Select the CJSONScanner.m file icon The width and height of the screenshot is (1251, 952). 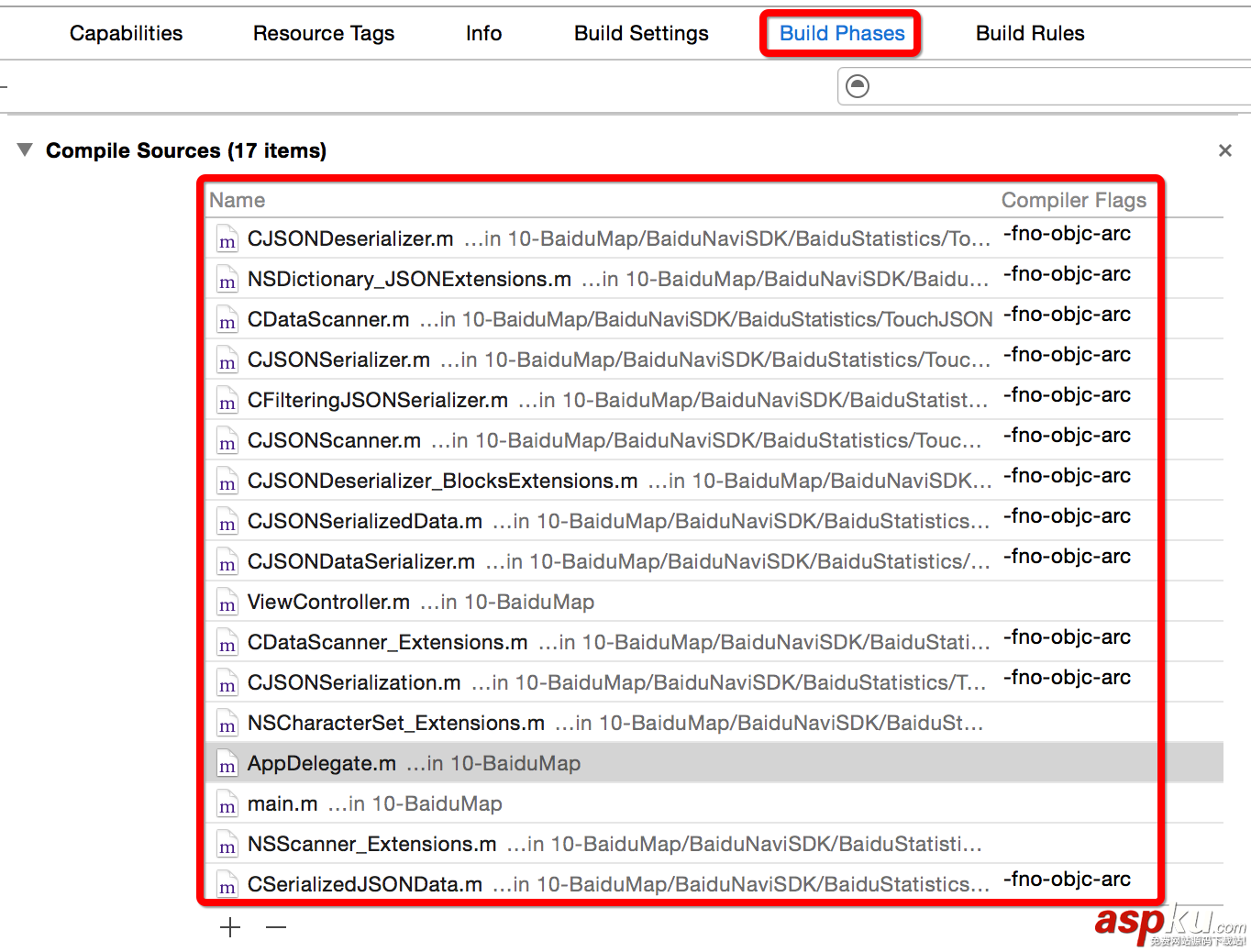coord(227,442)
